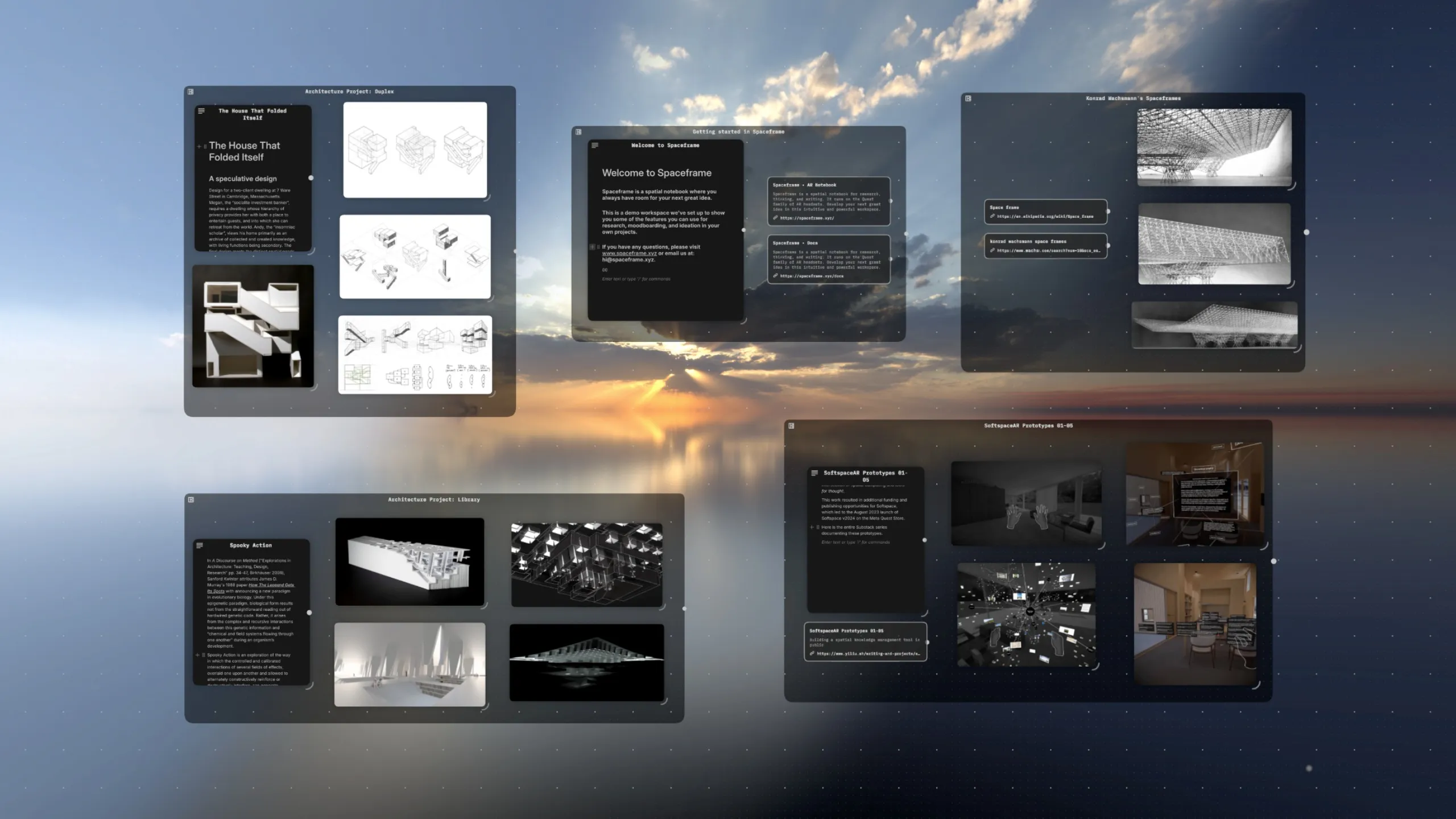
Task: Click the connector dot on Welcome note's right edge
Action: [744, 230]
